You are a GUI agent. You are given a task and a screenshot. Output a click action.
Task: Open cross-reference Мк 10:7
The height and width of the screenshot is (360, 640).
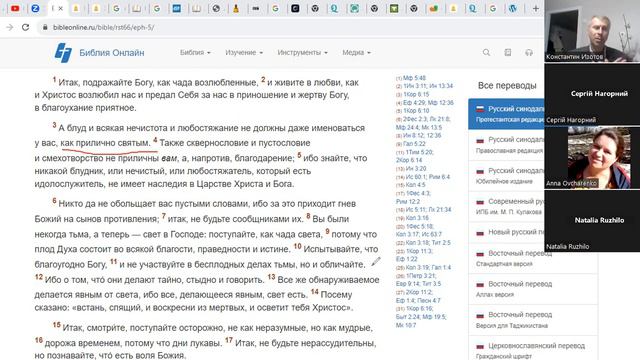406,325
